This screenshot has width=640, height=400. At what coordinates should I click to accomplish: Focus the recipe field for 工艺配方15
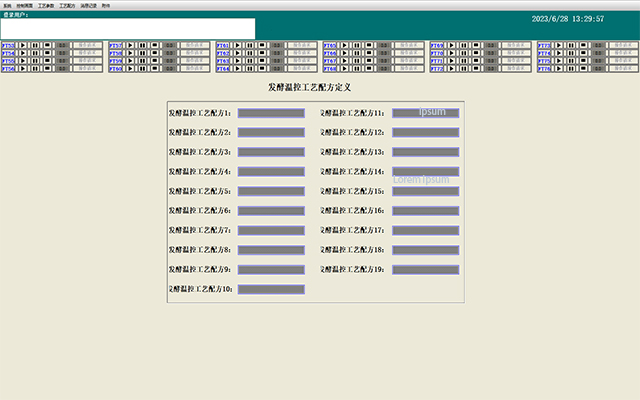click(x=425, y=191)
